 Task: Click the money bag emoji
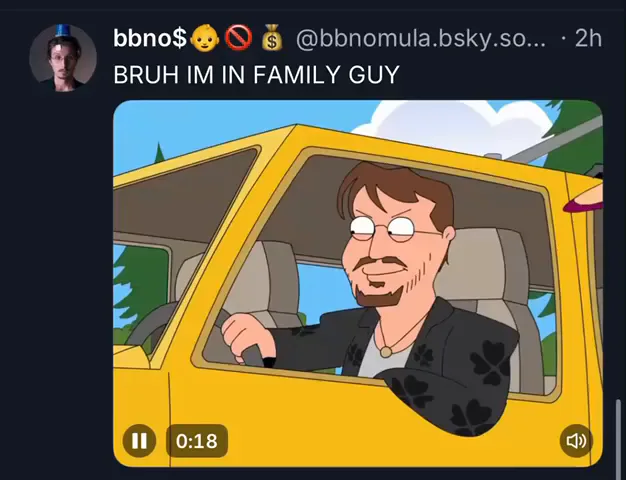click(x=272, y=38)
